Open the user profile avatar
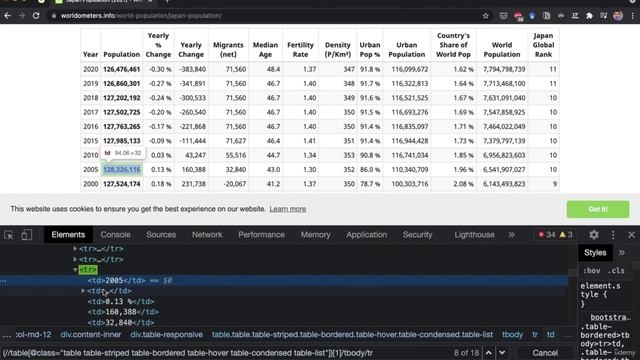The image size is (640, 360). [618, 16]
